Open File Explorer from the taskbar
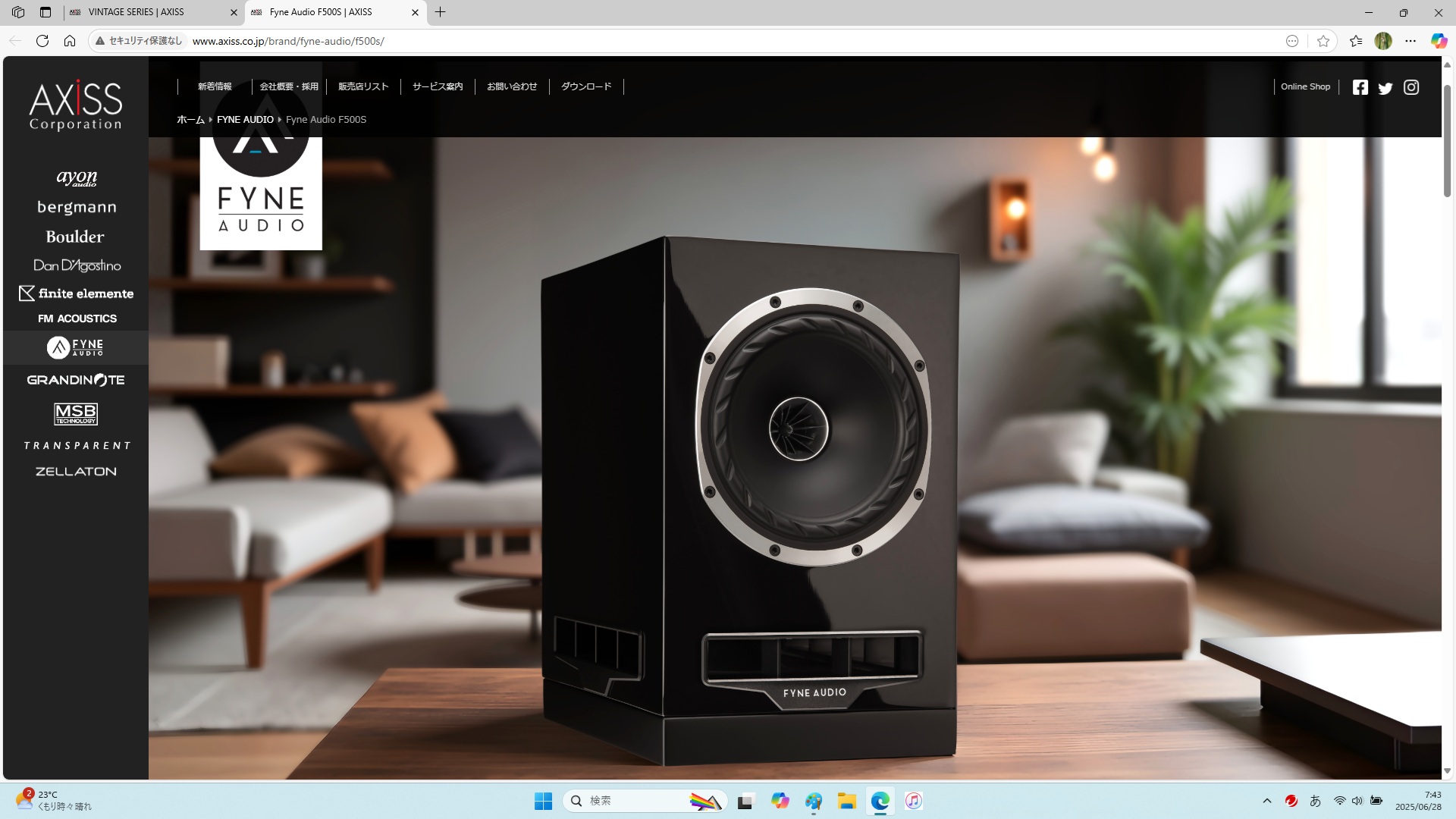 846,801
